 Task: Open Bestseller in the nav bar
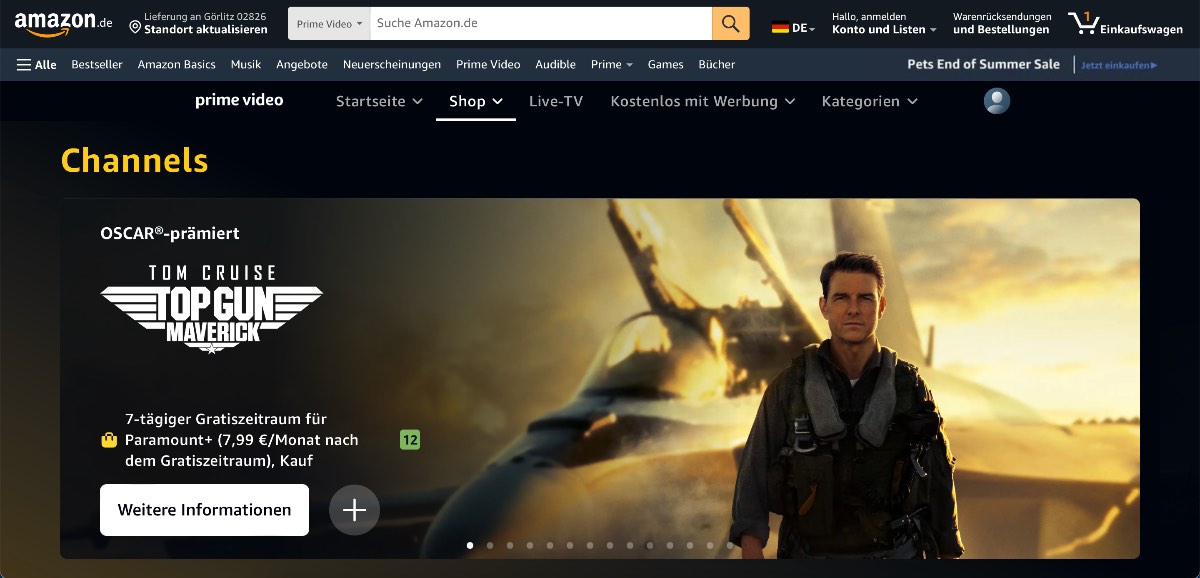coord(97,64)
